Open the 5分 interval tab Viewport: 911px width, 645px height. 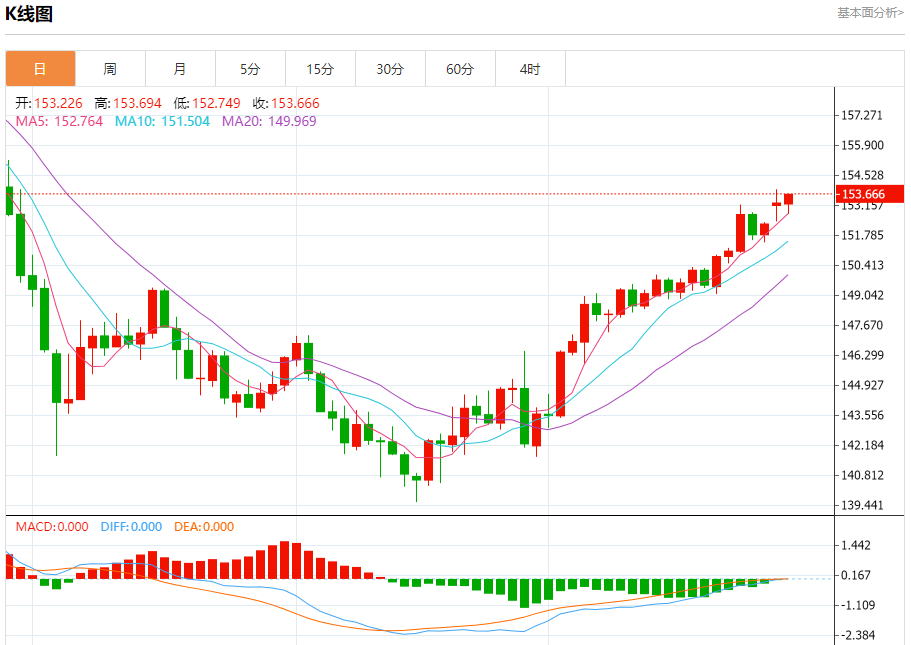(250, 69)
